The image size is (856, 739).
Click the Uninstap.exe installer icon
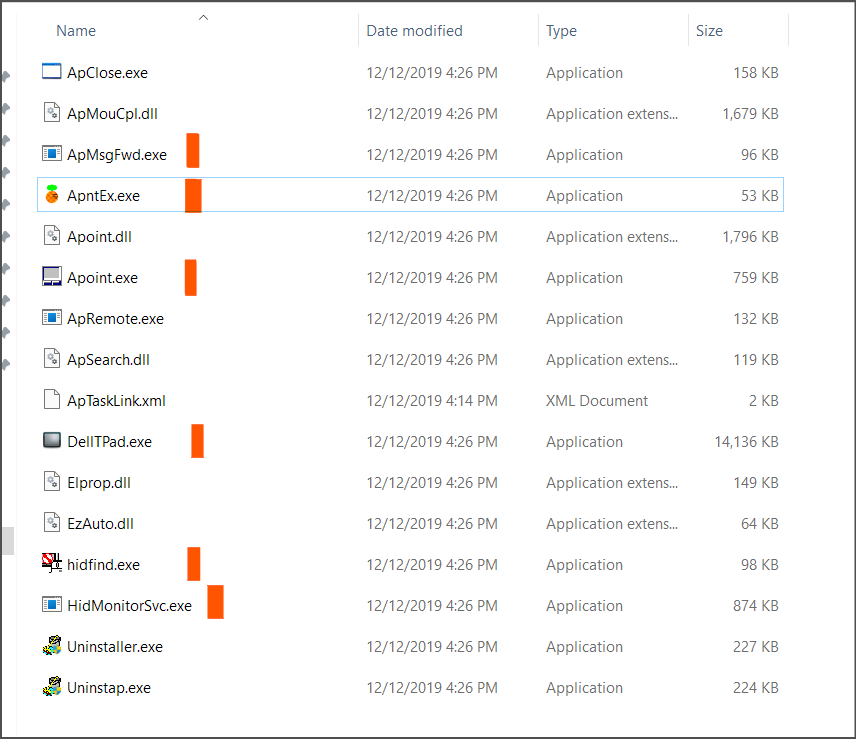coord(51,687)
